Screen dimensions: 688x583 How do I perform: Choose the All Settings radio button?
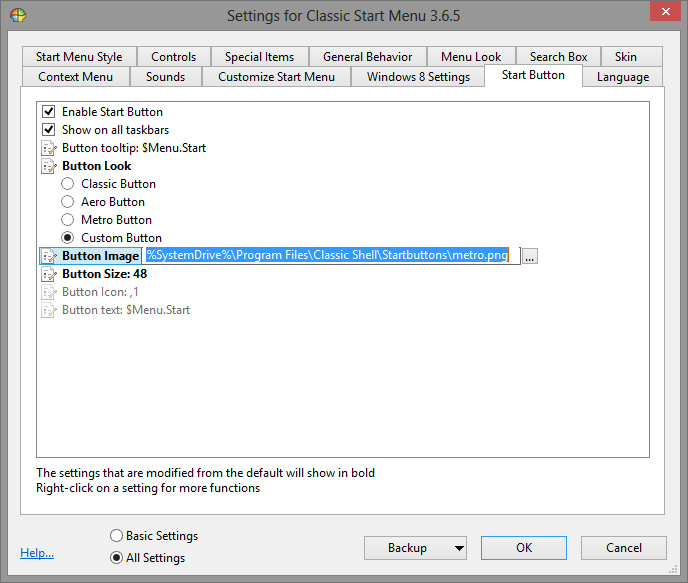click(116, 558)
